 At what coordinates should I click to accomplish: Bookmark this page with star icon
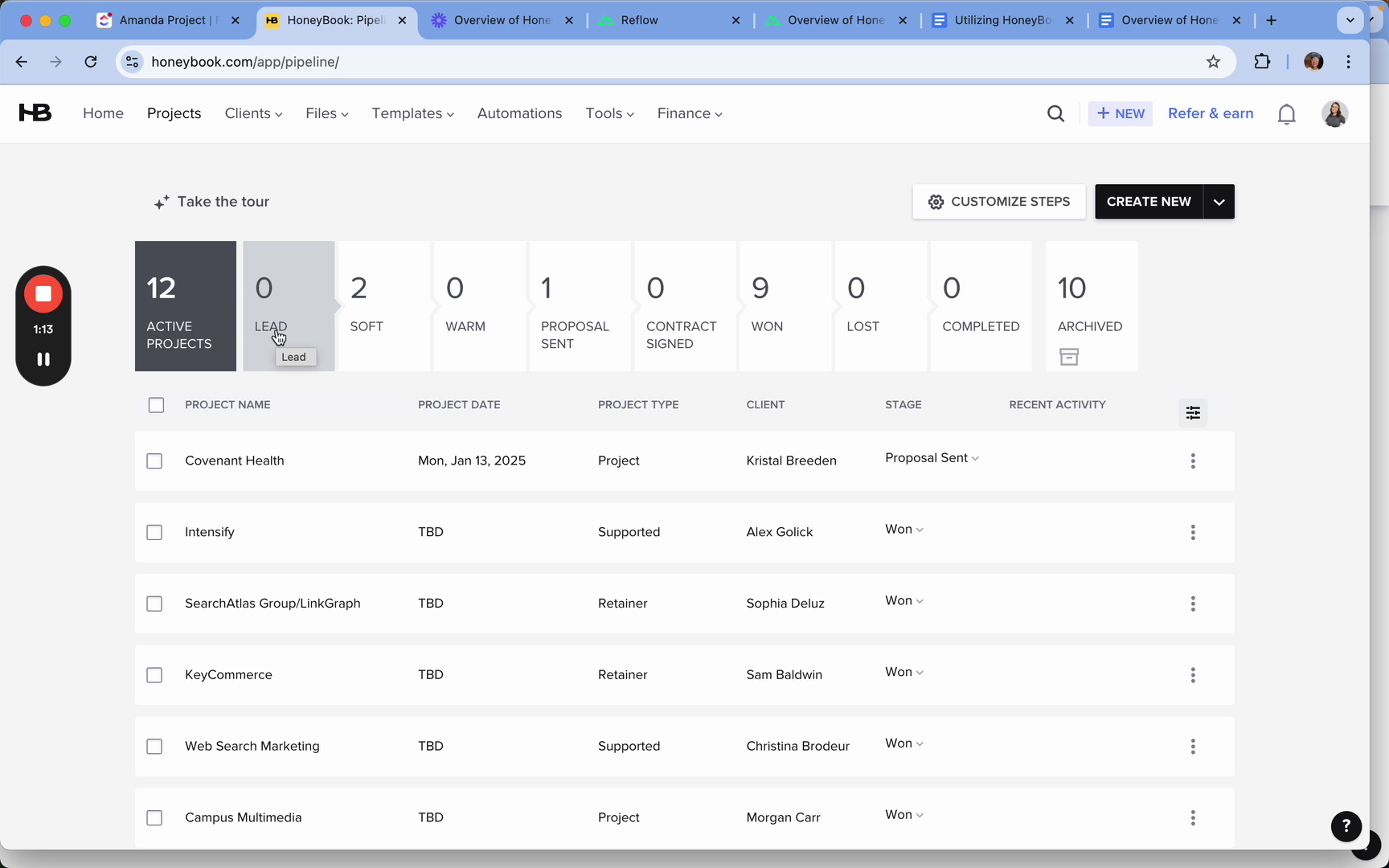[x=1213, y=62]
